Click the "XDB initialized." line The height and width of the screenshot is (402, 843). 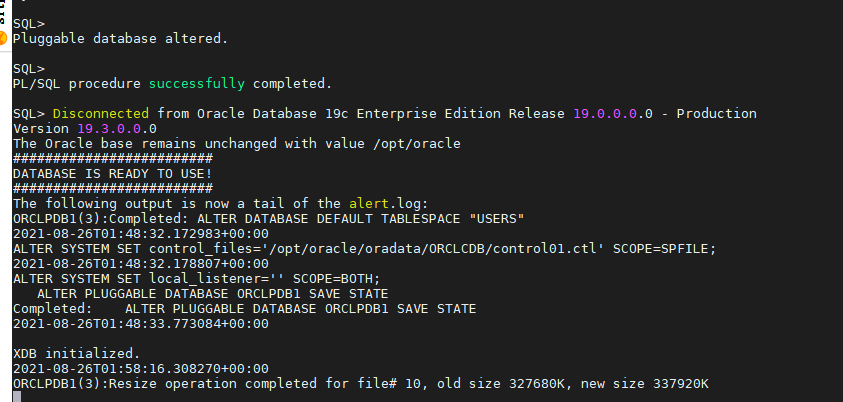(72, 353)
